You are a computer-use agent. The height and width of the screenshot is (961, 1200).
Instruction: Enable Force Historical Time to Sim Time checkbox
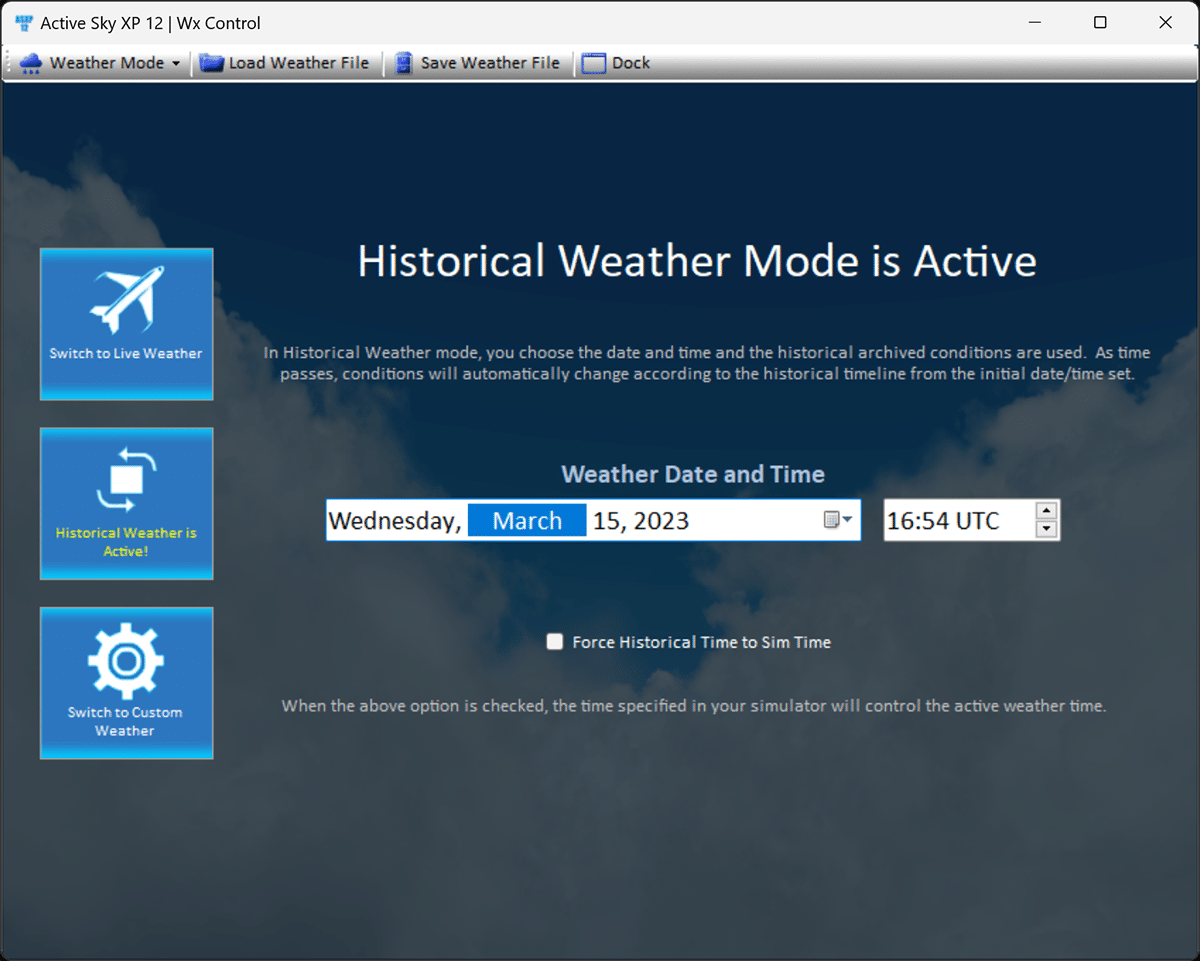pyautogui.click(x=555, y=642)
